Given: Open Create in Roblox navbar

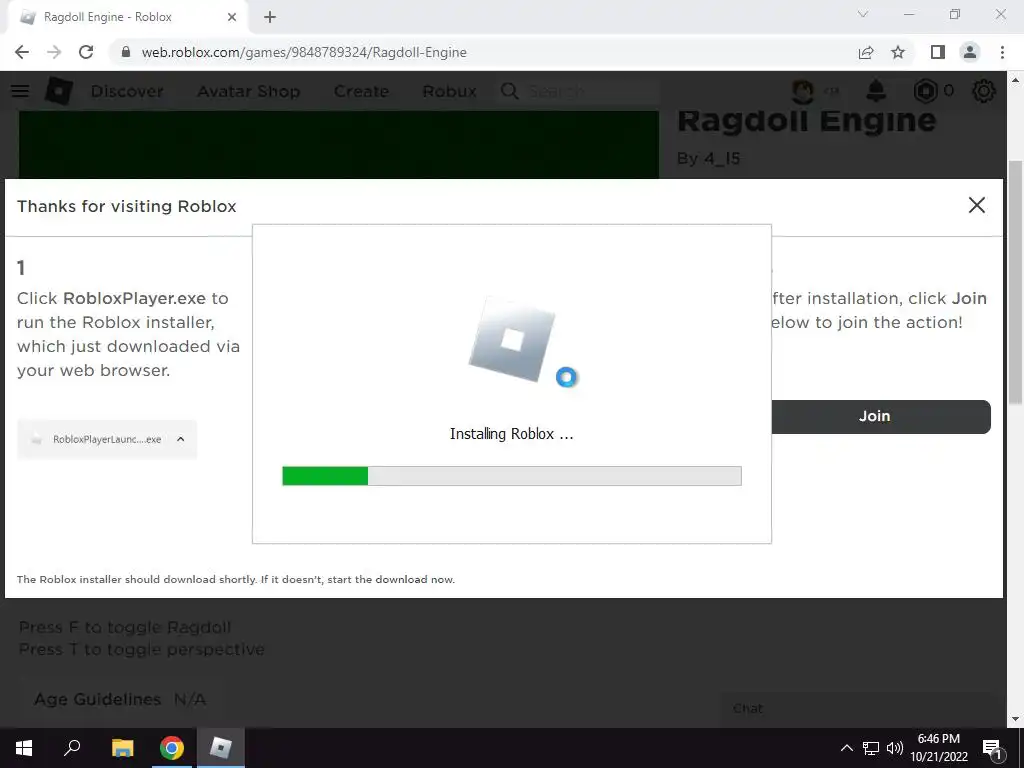Looking at the screenshot, I should coord(361,91).
